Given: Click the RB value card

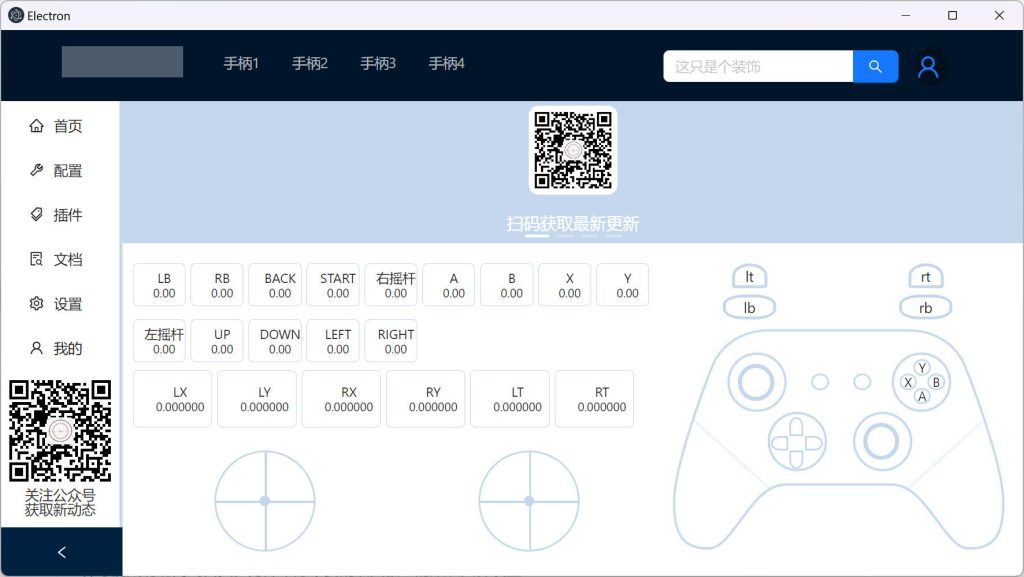Looking at the screenshot, I should coord(217,285).
